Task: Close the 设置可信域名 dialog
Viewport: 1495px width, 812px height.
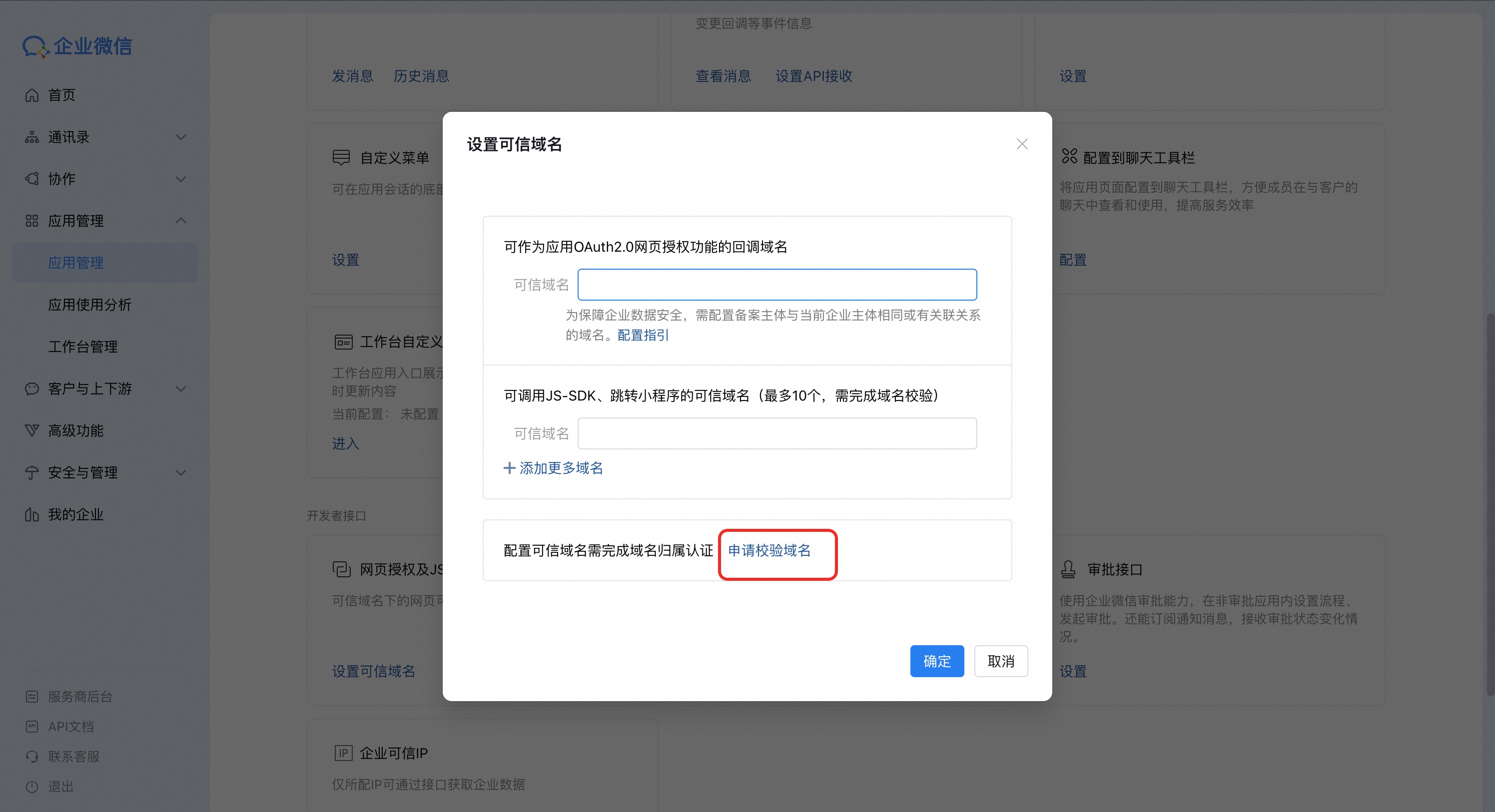Action: pyautogui.click(x=1022, y=144)
